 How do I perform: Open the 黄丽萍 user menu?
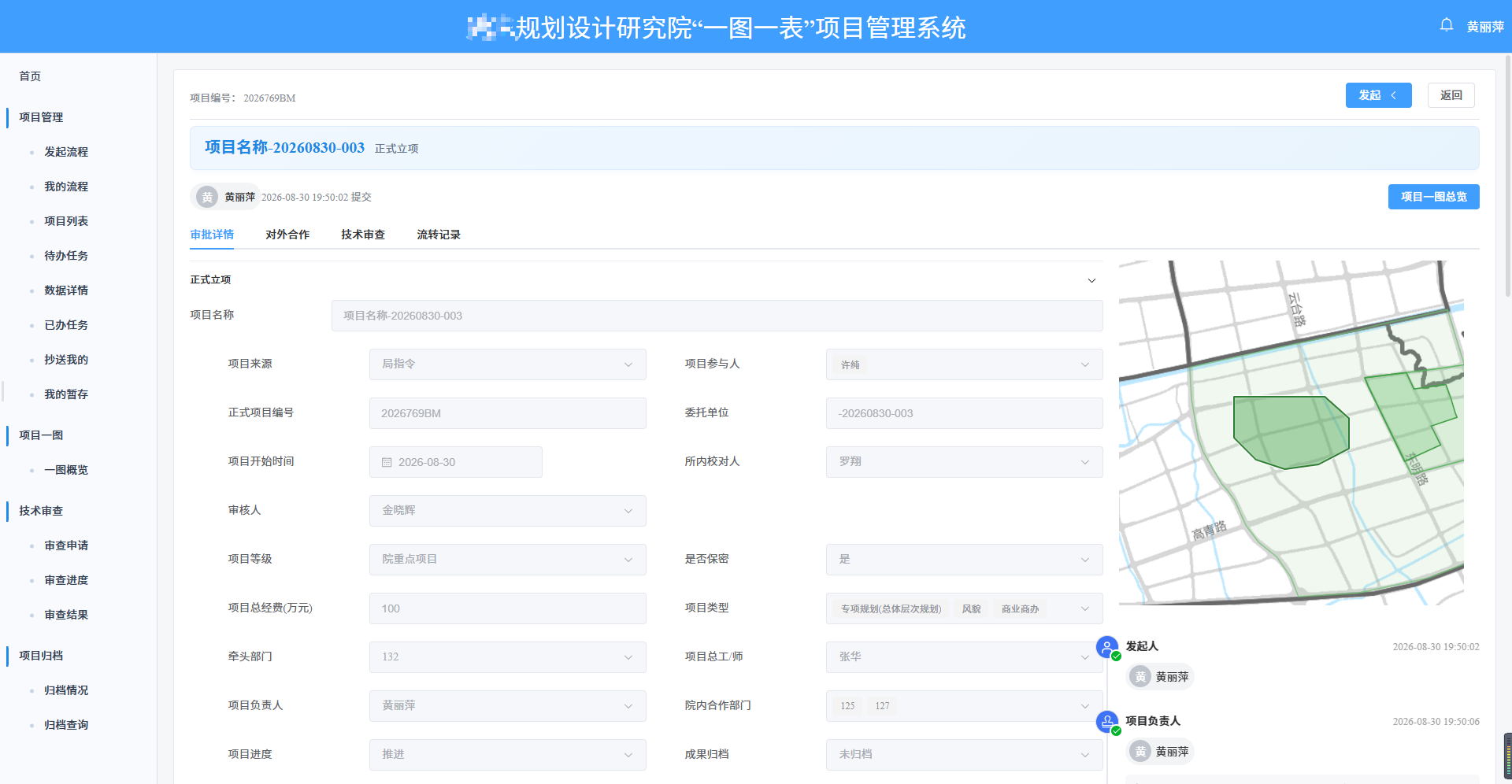[x=1485, y=27]
